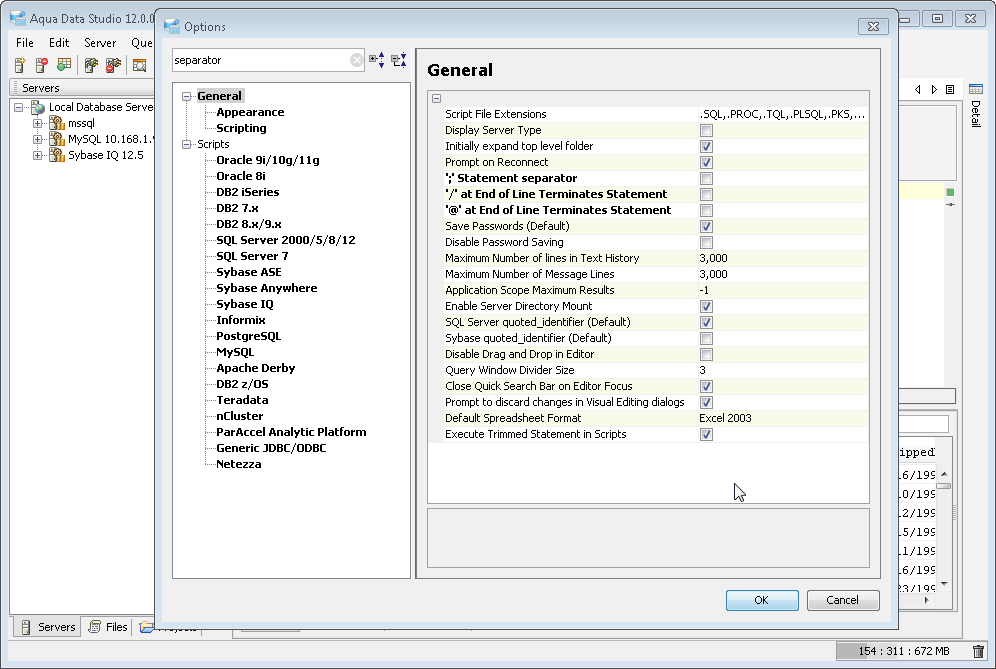This screenshot has width=996, height=669.
Task: Click Maximum Number of Message Lines value 3,000
Action: click(783, 274)
